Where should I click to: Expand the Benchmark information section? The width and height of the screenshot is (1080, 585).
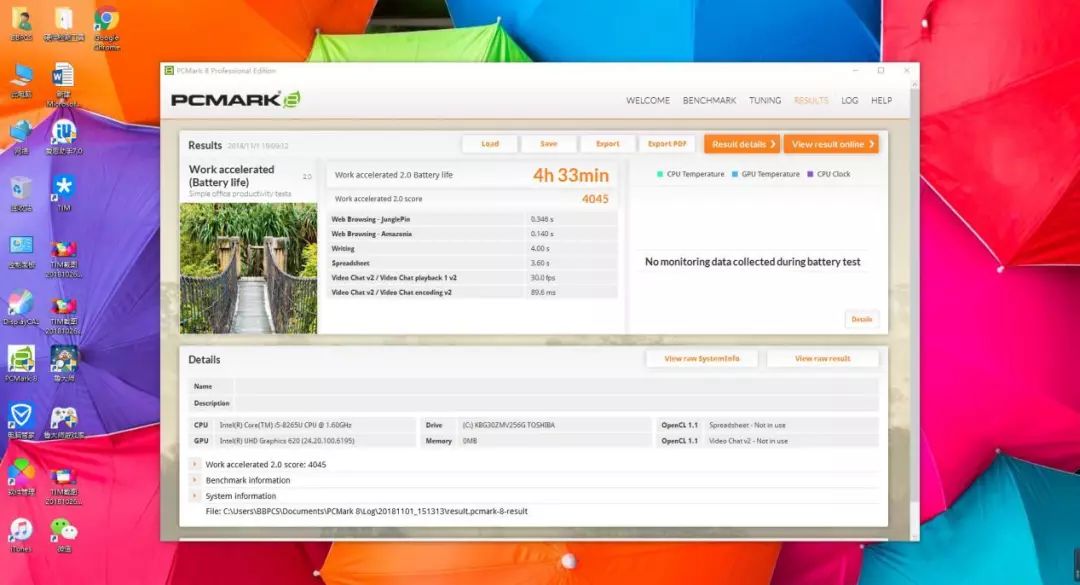coord(195,480)
